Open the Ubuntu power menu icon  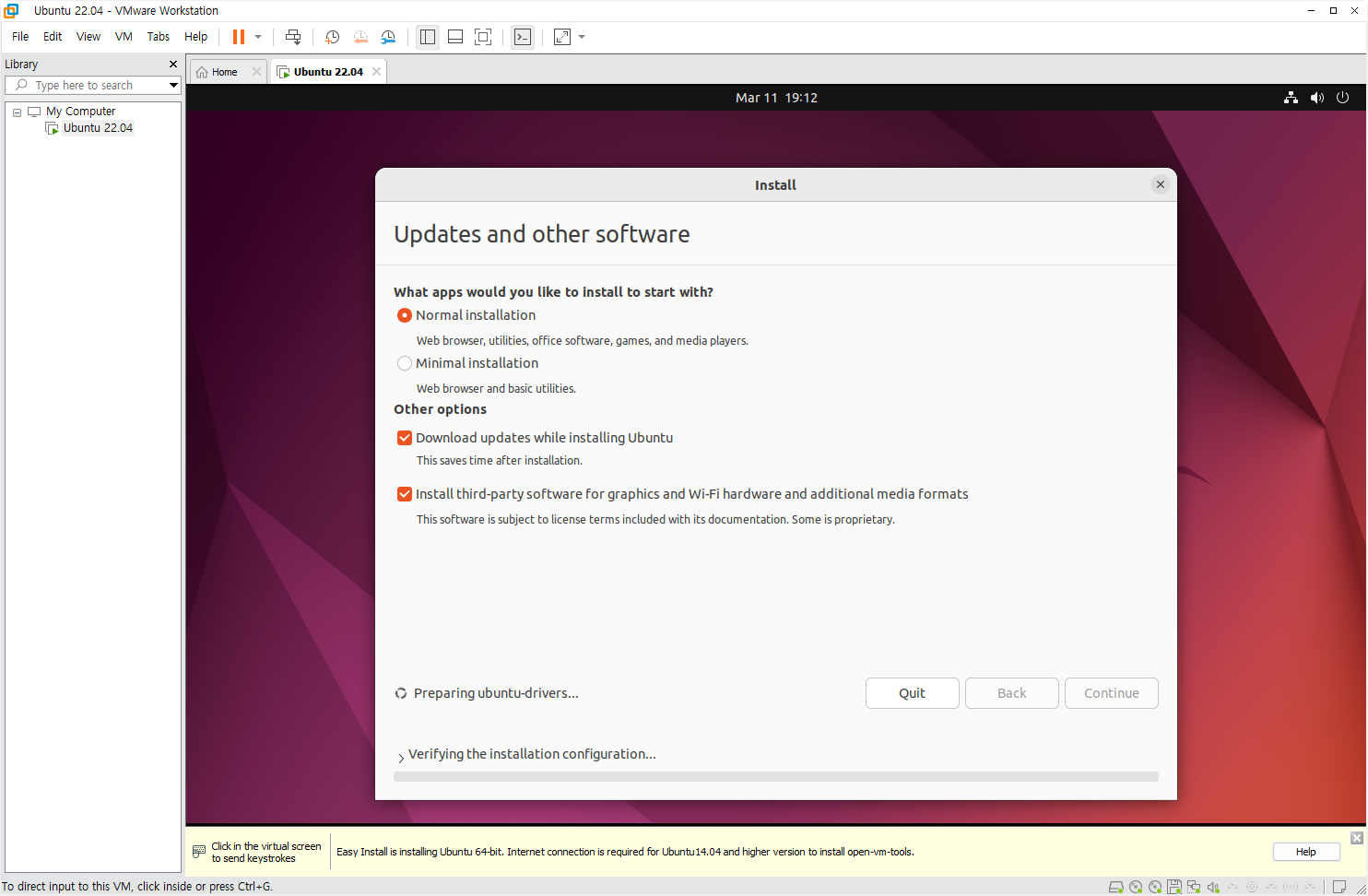pos(1342,98)
